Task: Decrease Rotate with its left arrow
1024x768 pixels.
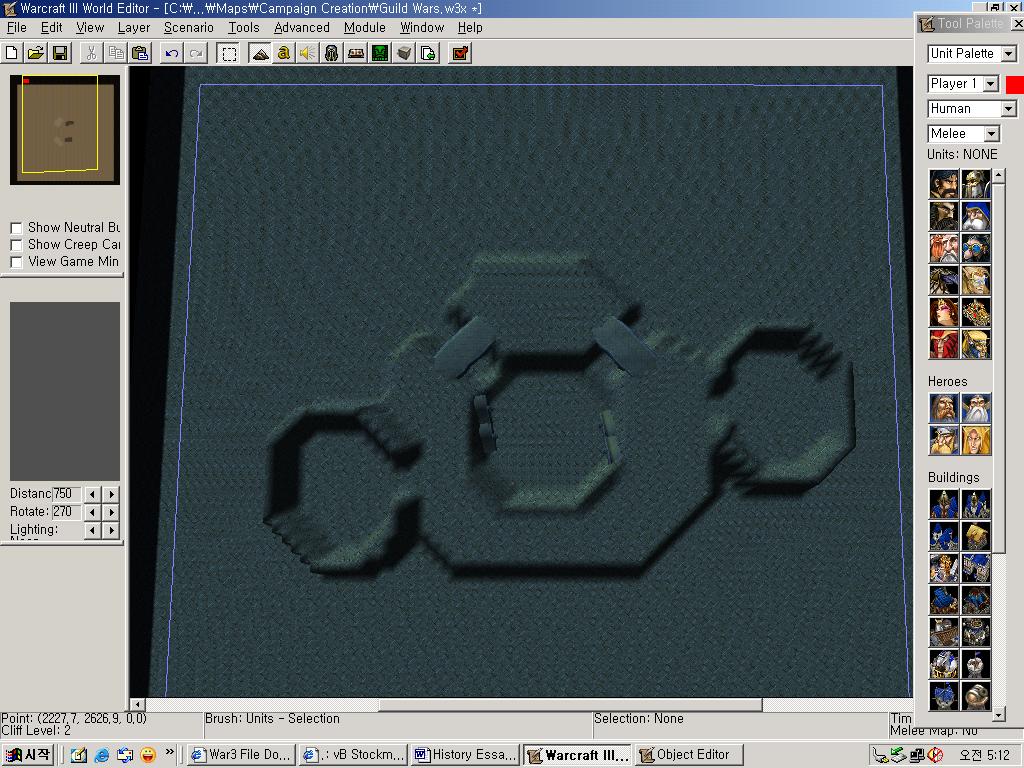Action: click(92, 512)
